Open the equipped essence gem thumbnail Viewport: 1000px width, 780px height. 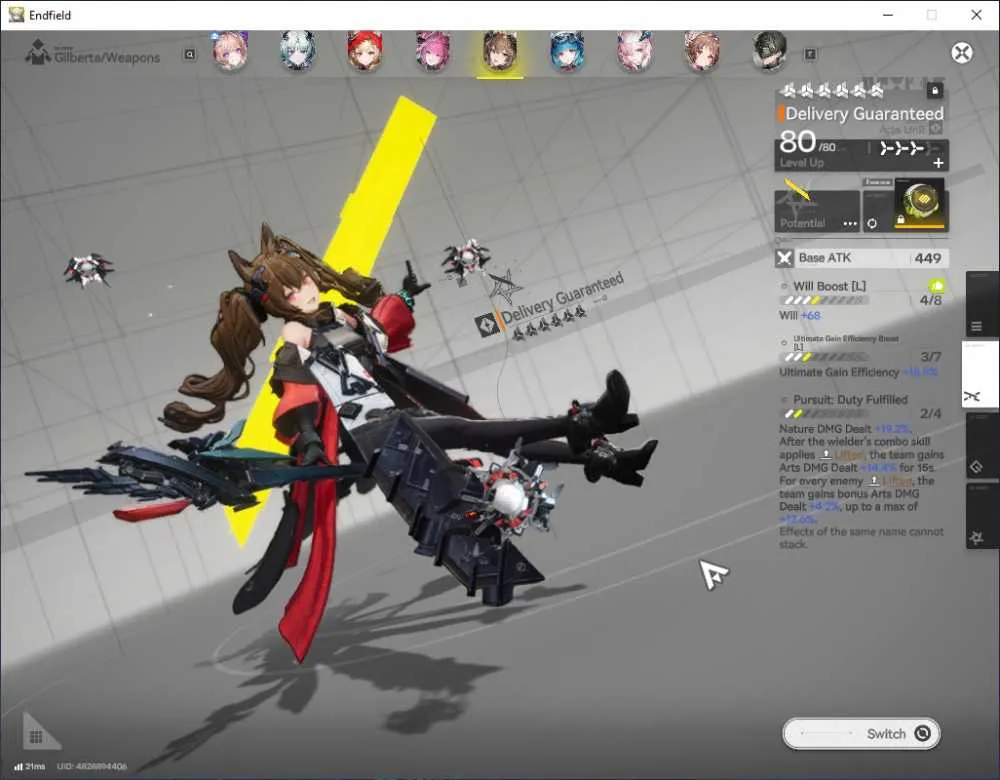(x=919, y=204)
